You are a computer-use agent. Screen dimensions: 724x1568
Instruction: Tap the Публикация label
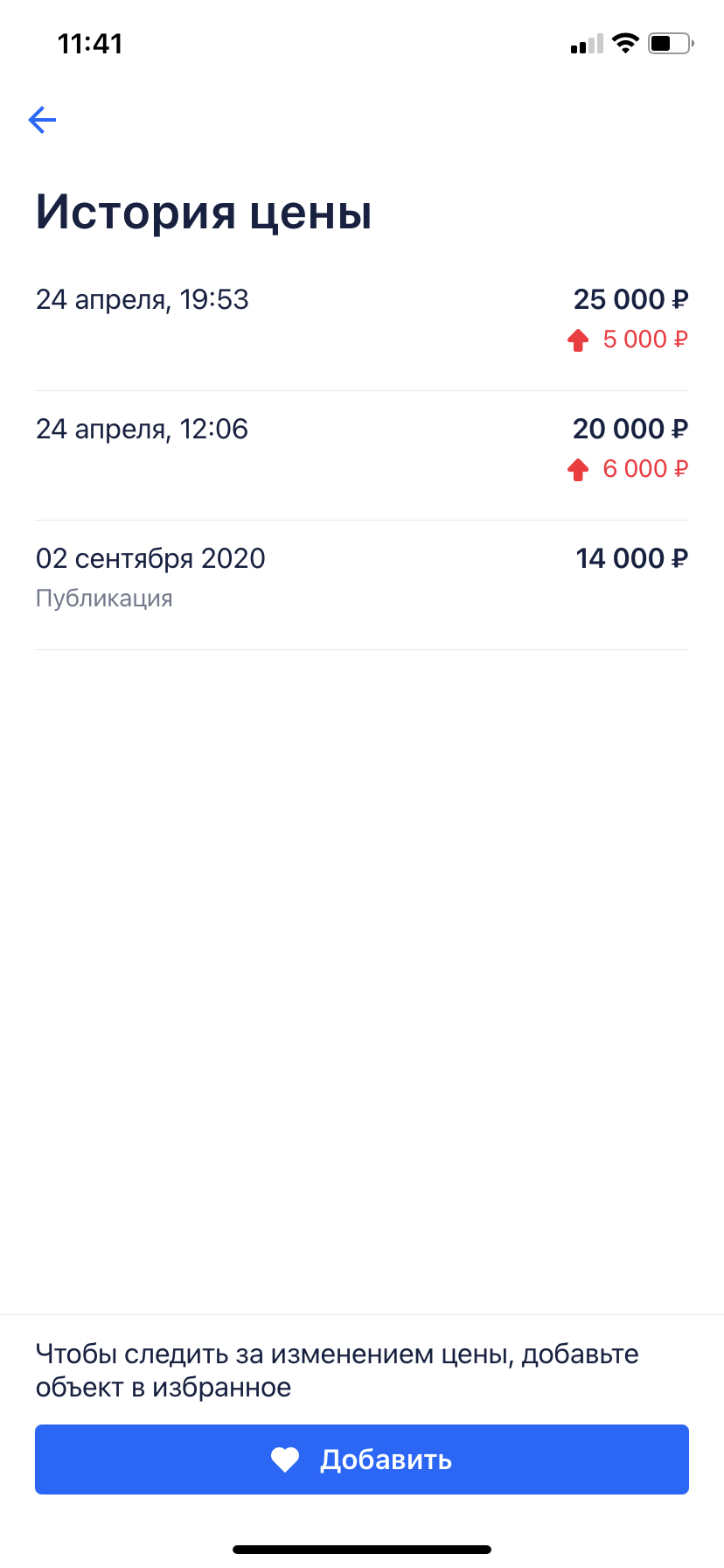tap(104, 598)
